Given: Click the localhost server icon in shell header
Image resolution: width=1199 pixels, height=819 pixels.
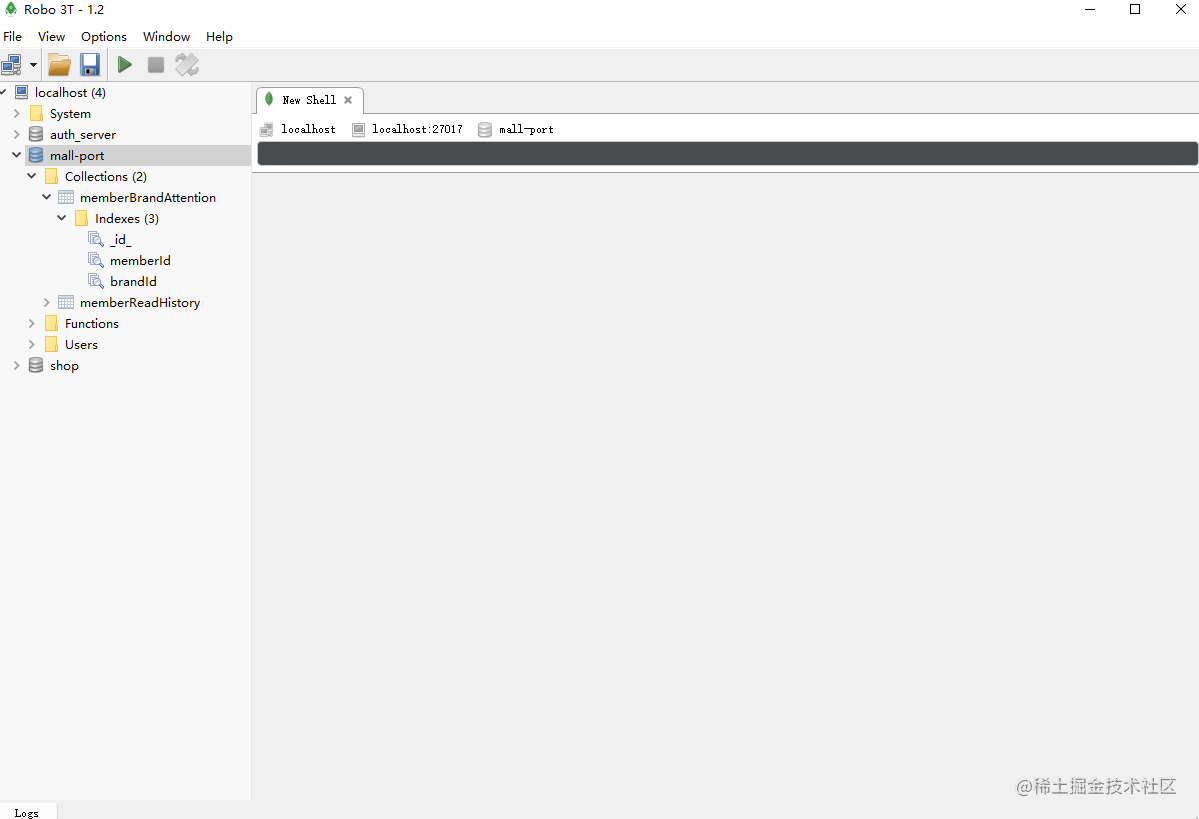Looking at the screenshot, I should 266,129.
